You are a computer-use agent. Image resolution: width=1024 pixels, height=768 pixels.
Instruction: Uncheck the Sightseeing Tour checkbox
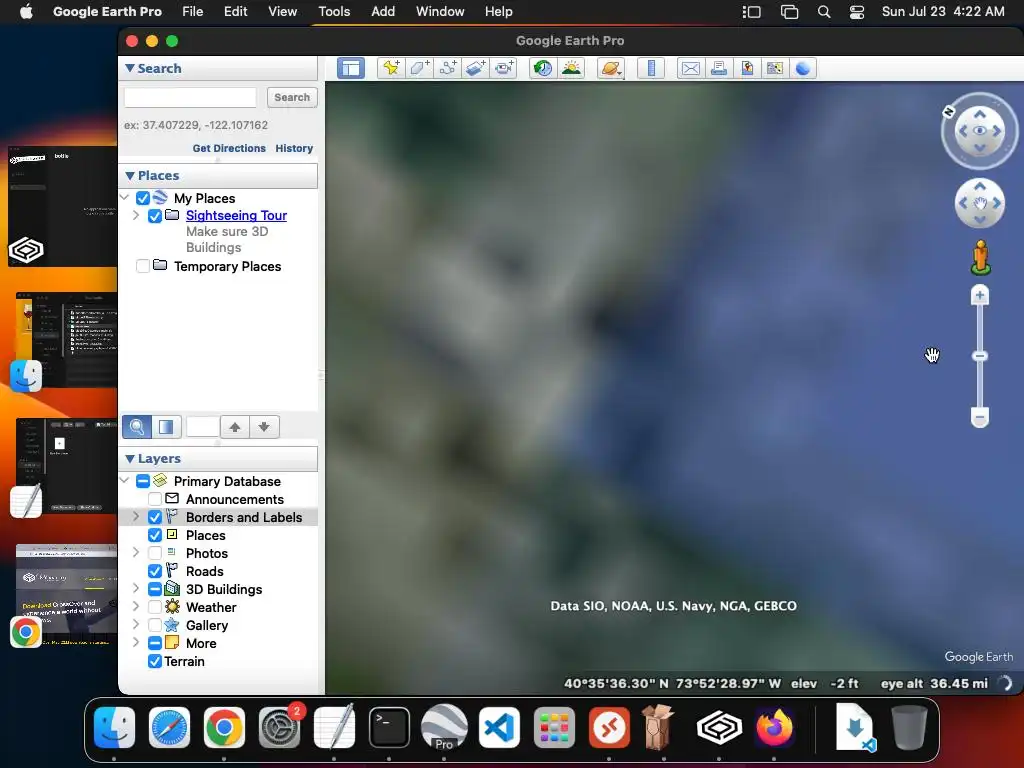click(x=155, y=216)
